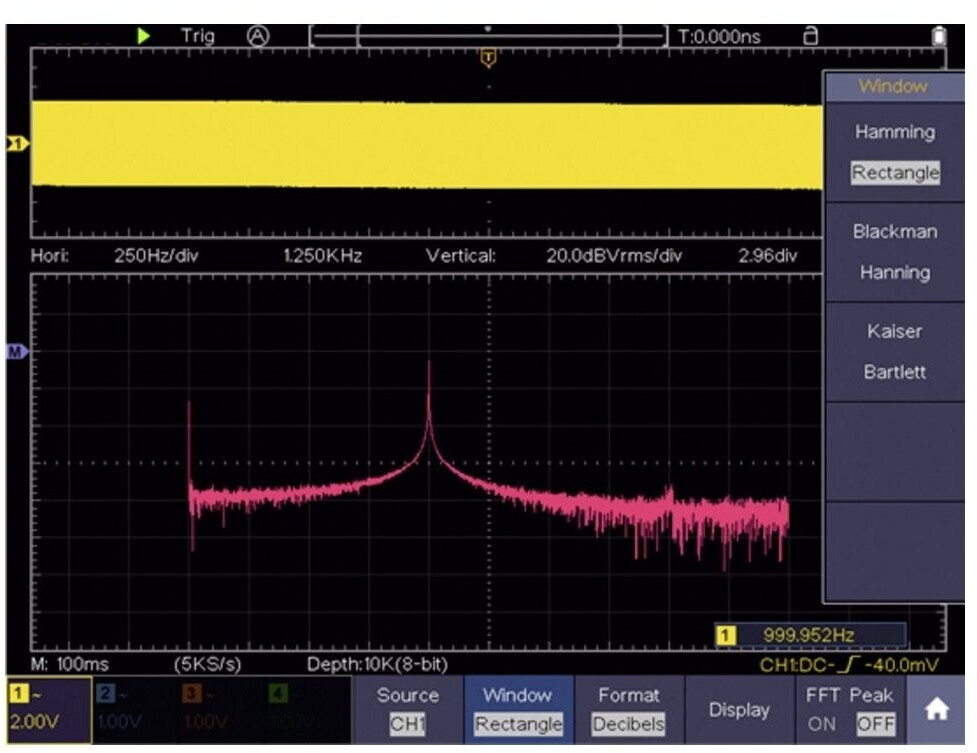Open the Display menu
The height and width of the screenshot is (753, 977).
738,709
